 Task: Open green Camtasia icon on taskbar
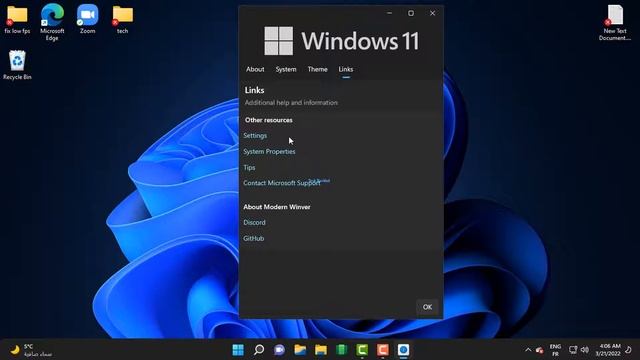pos(362,350)
